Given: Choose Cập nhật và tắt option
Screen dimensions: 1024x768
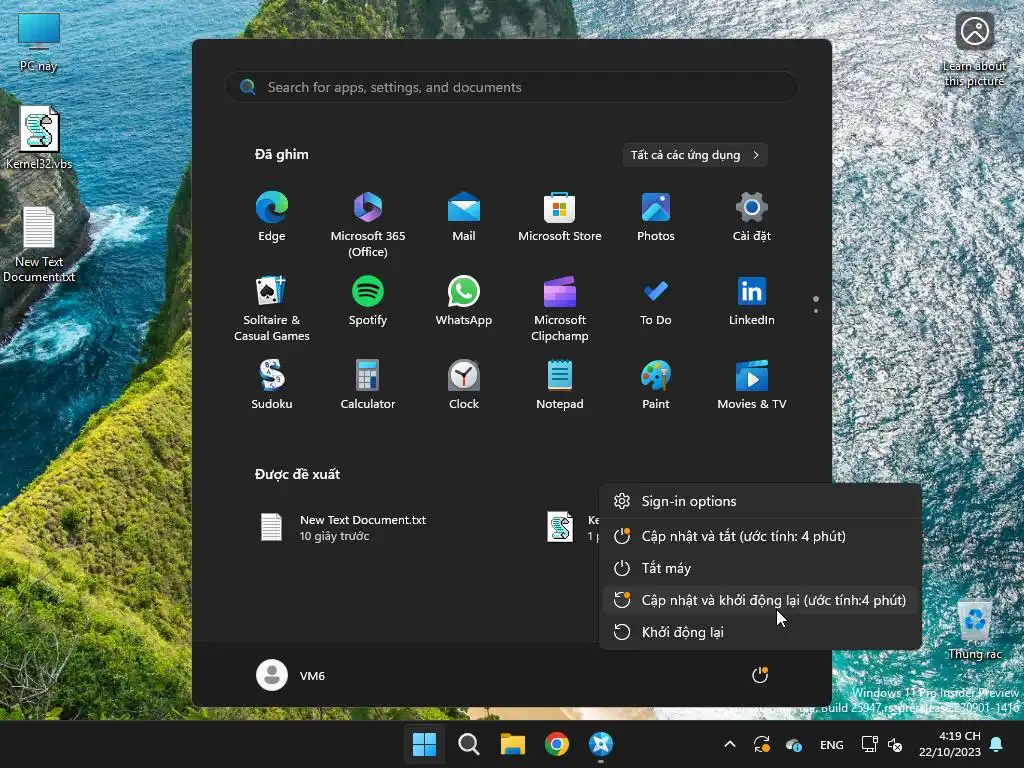Looking at the screenshot, I should point(760,536).
